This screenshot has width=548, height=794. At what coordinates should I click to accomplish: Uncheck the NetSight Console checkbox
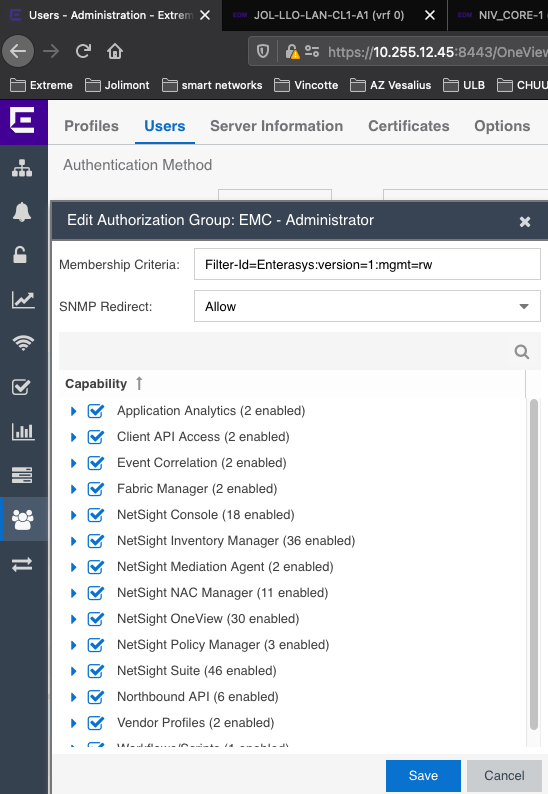pos(96,514)
